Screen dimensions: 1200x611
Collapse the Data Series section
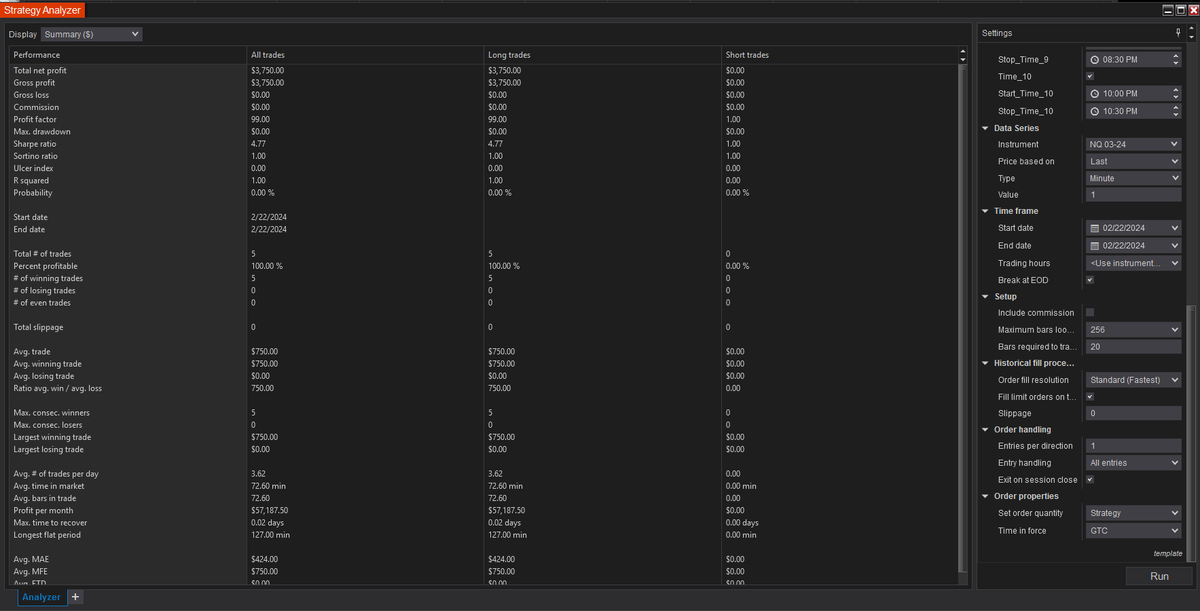click(x=985, y=128)
